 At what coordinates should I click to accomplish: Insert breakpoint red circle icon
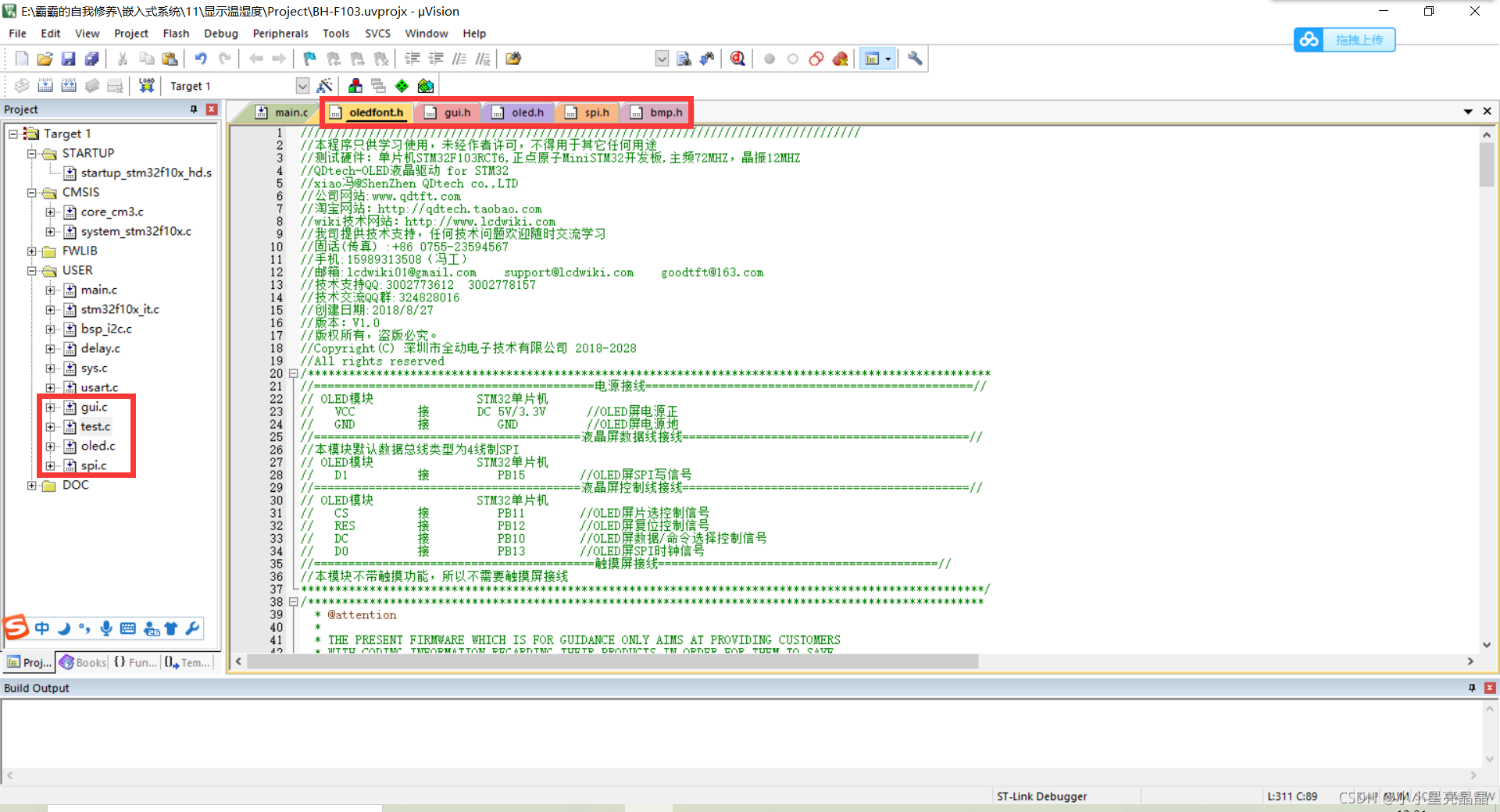tap(770, 59)
